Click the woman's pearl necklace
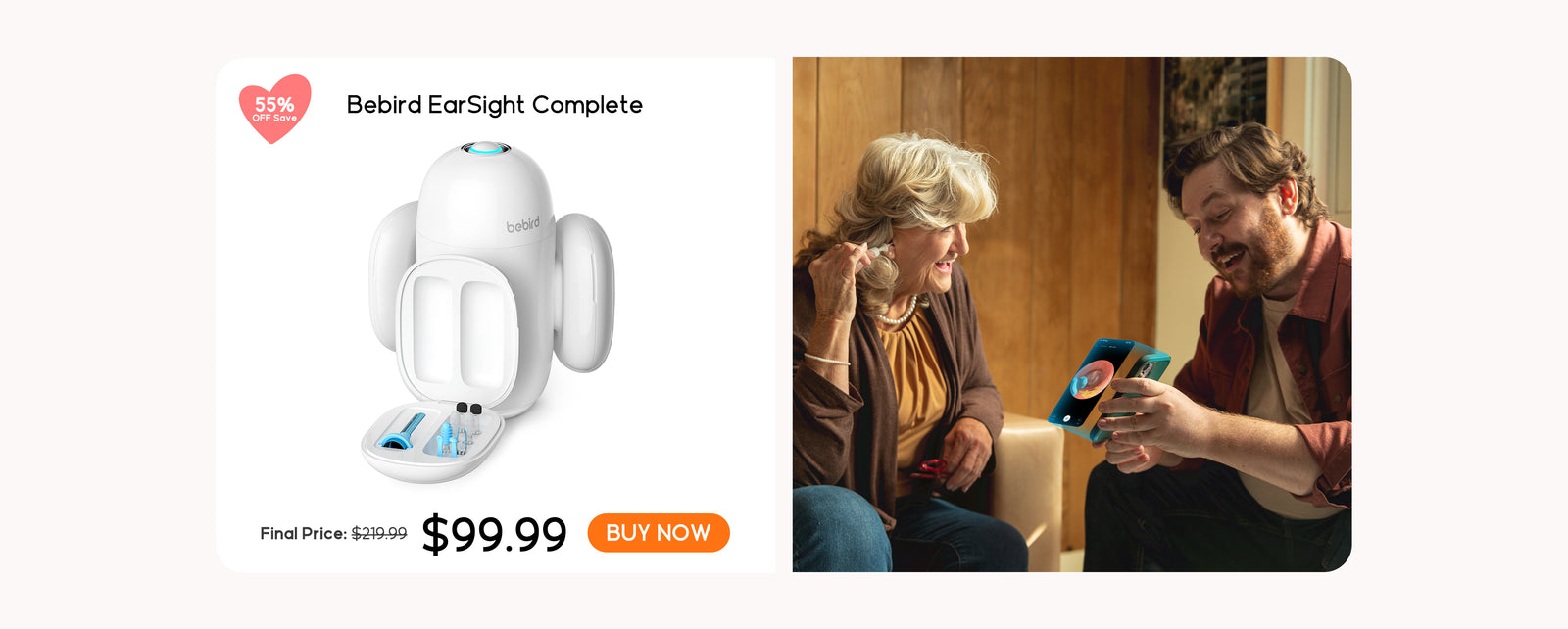 tap(898, 314)
